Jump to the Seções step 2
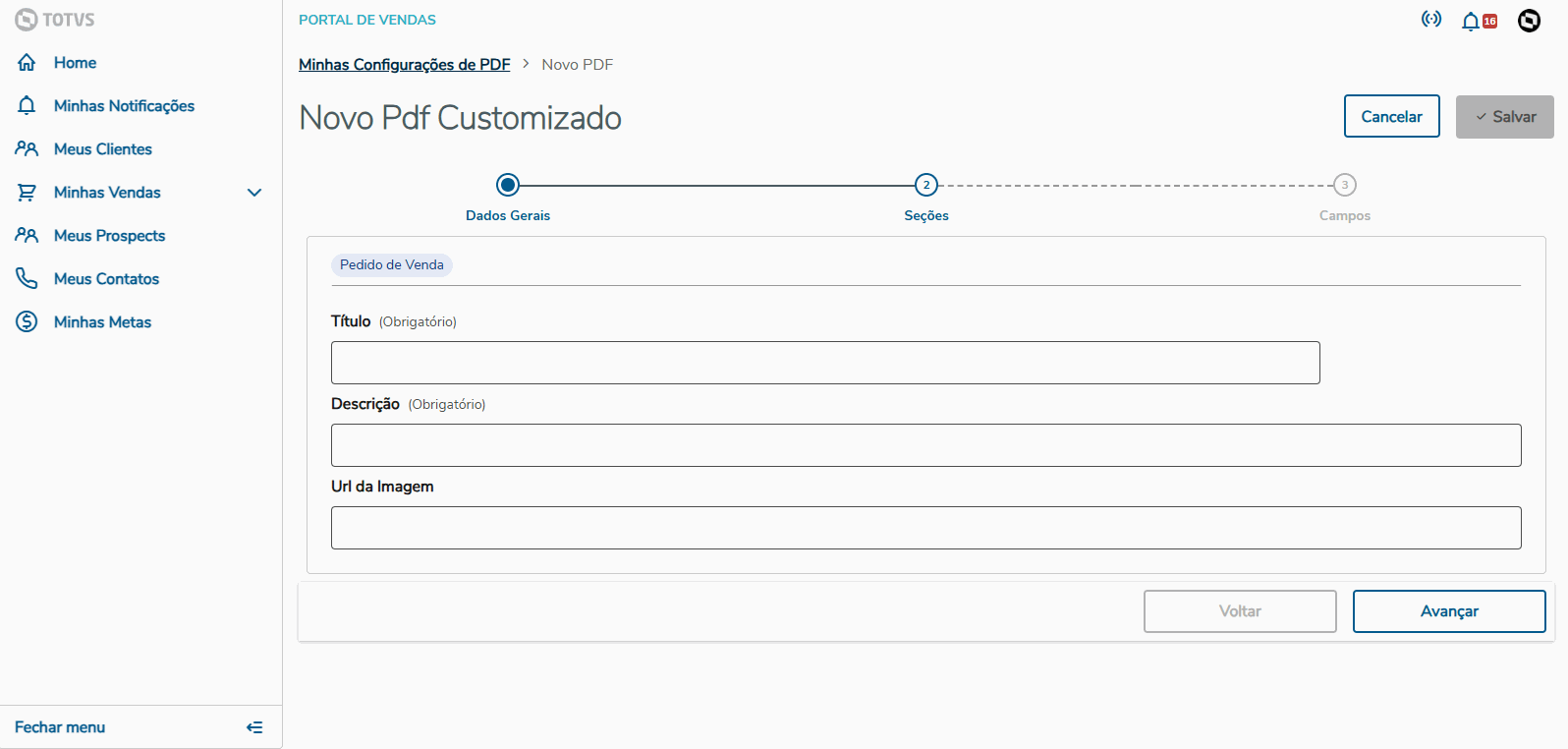The width and height of the screenshot is (1568, 749). pos(926,185)
